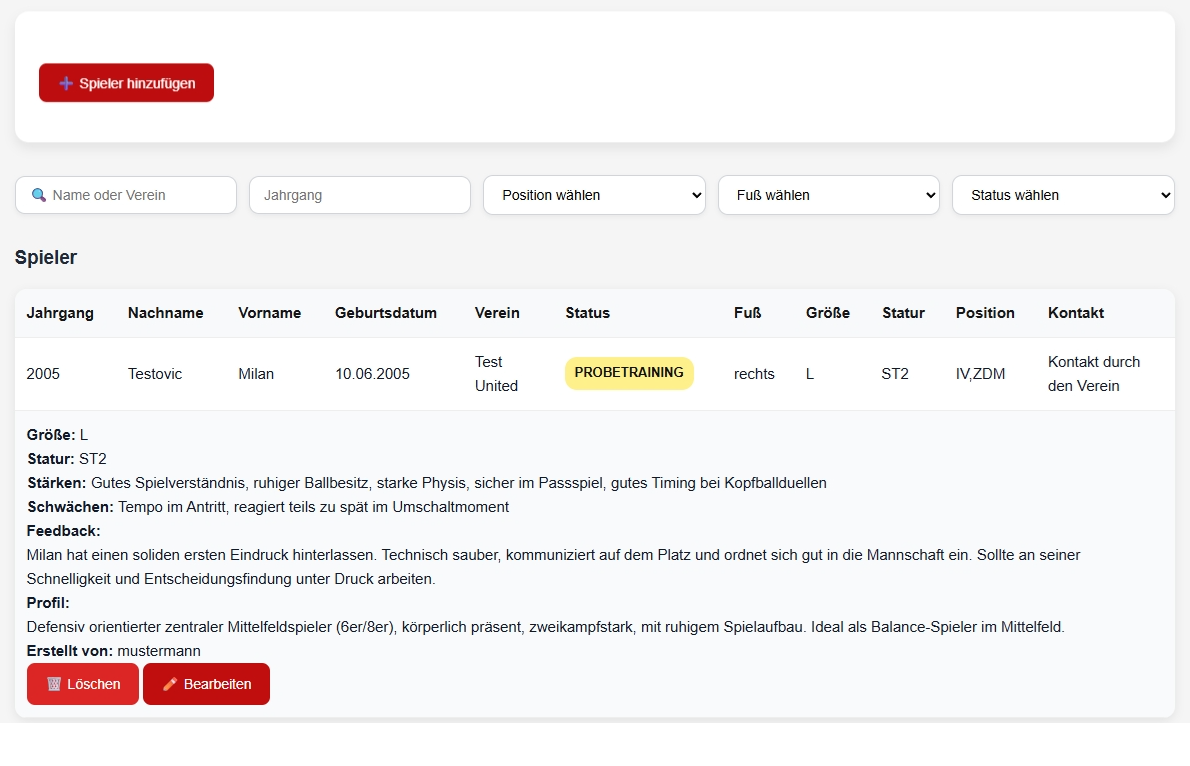Click the Verein column header
1190x766 pixels.
pyautogui.click(x=497, y=313)
